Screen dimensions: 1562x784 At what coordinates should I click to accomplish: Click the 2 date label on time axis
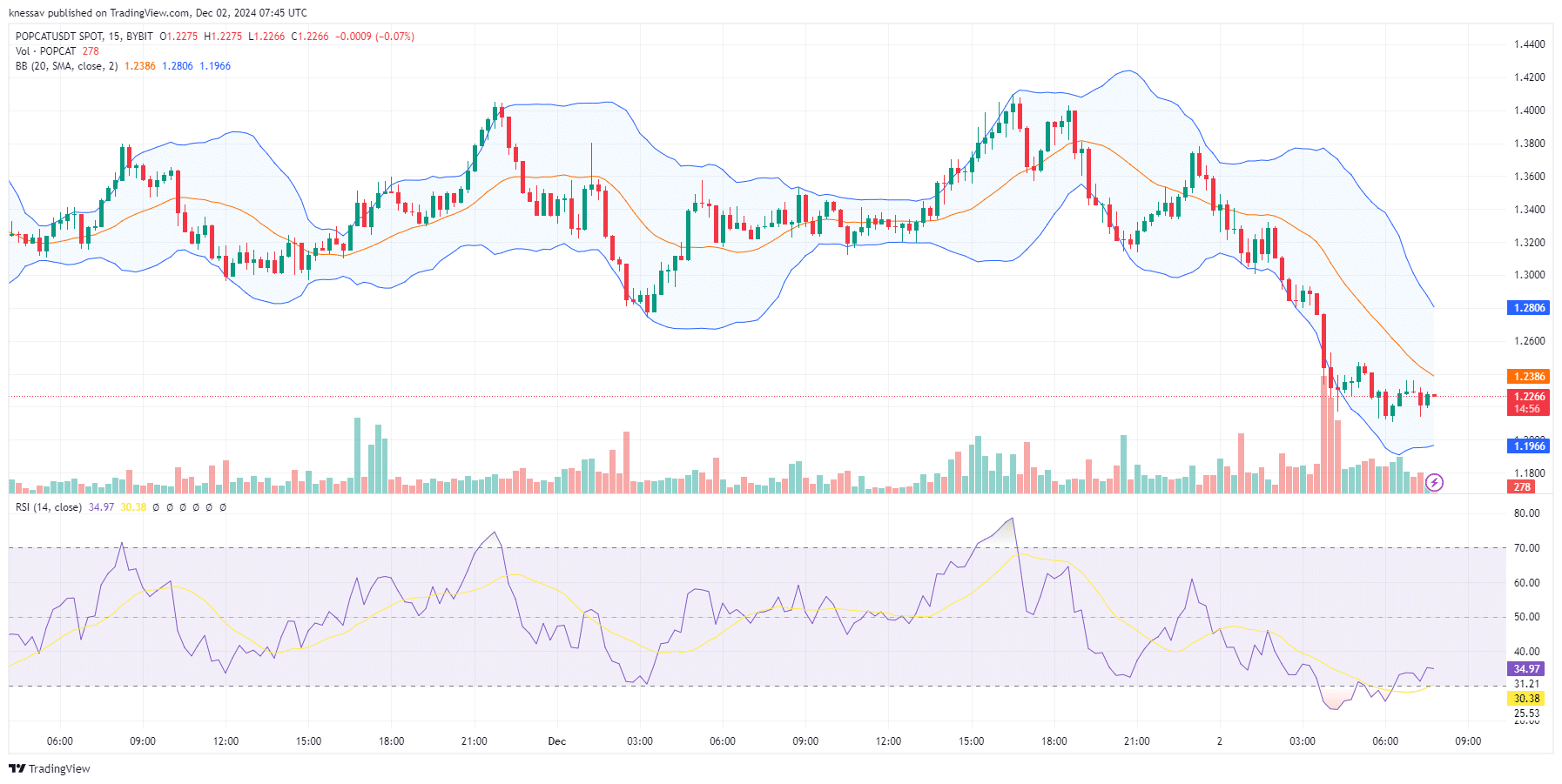click(x=1219, y=741)
